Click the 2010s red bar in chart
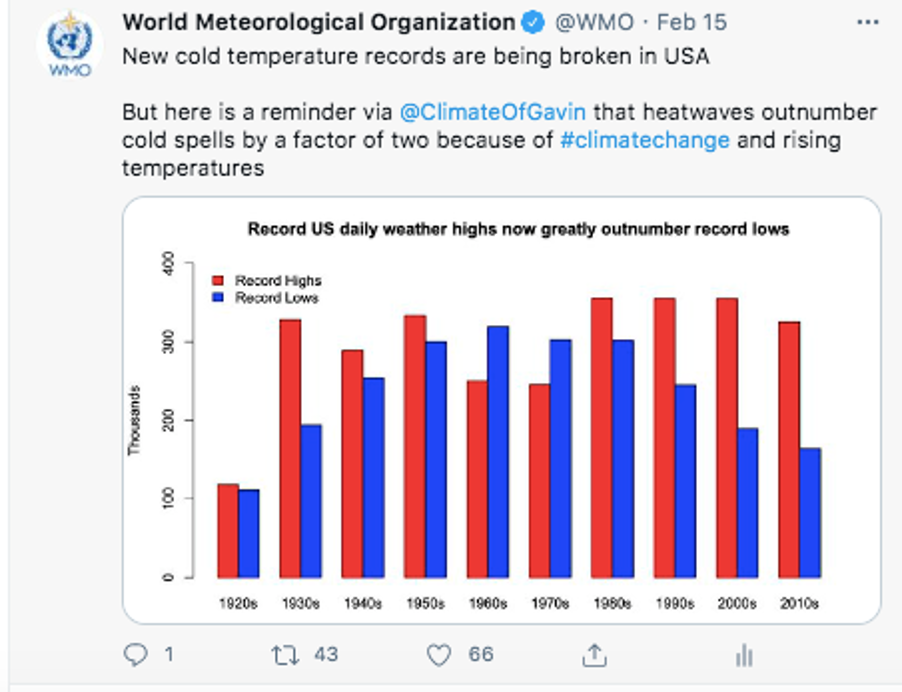Image resolution: width=902 pixels, height=692 pixels. click(789, 450)
